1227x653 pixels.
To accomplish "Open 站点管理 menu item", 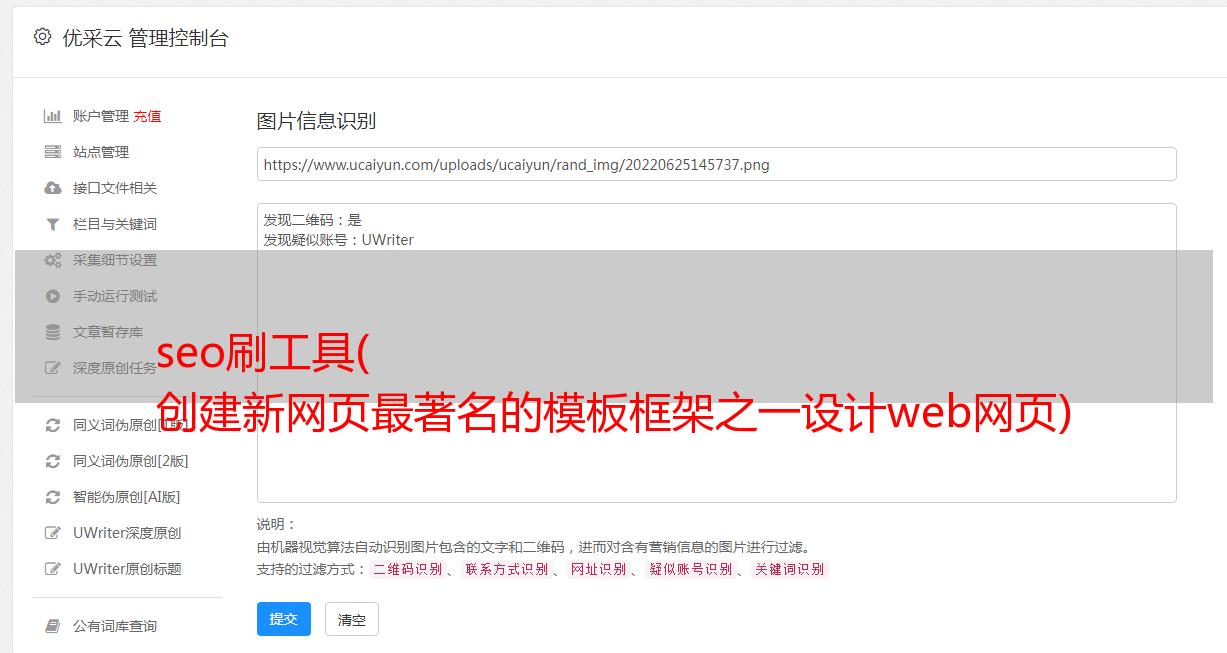I will [x=101, y=152].
